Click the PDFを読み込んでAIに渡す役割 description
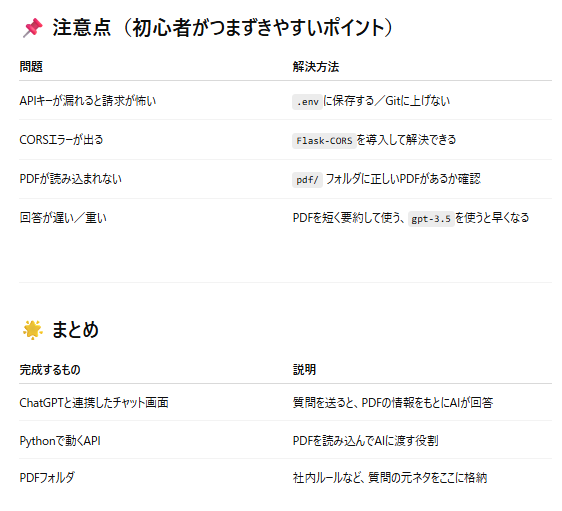Image resolution: width=562 pixels, height=511 pixels. click(x=365, y=441)
